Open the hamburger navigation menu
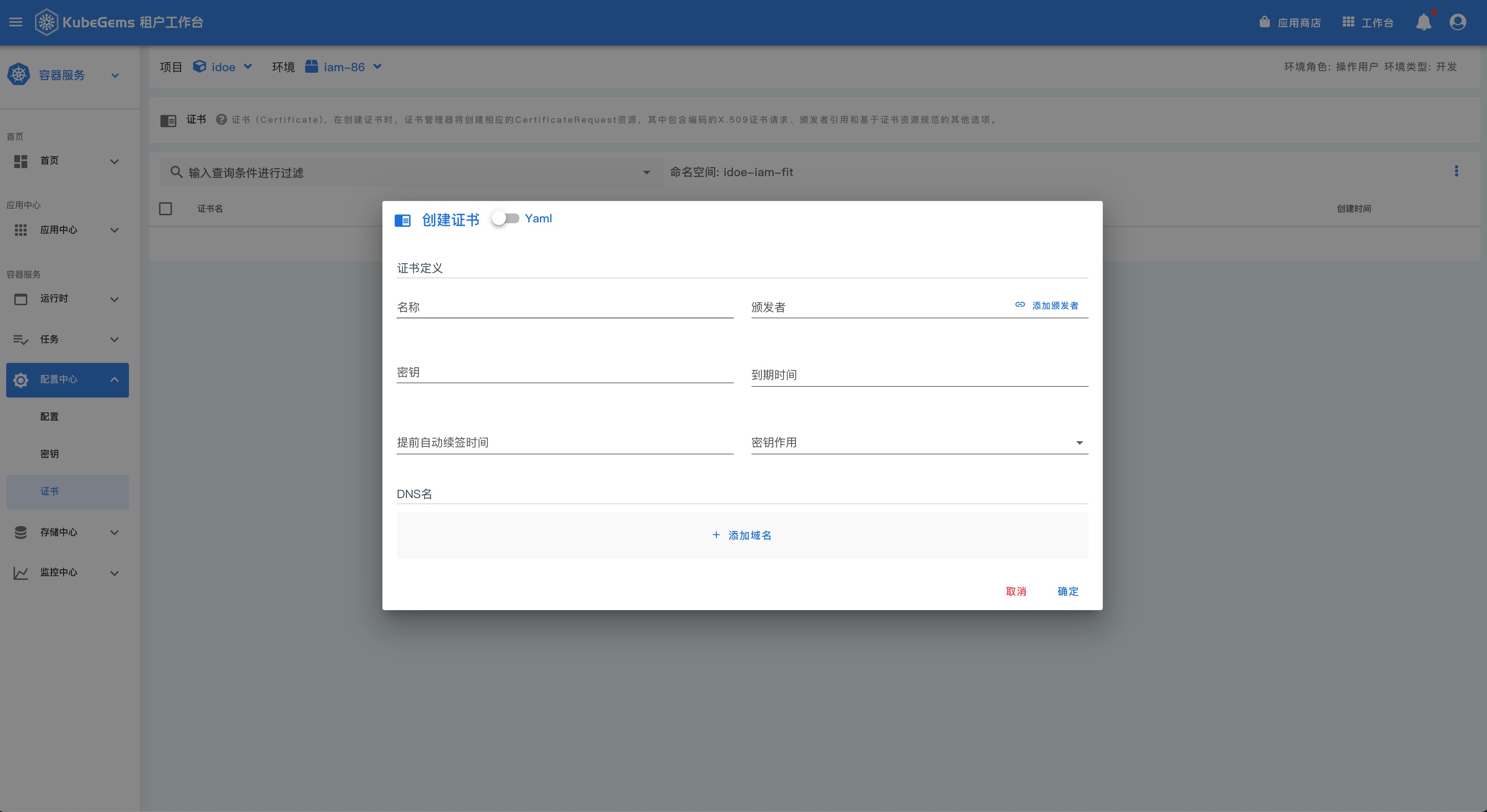The height and width of the screenshot is (812, 1487). pyautogui.click(x=16, y=22)
